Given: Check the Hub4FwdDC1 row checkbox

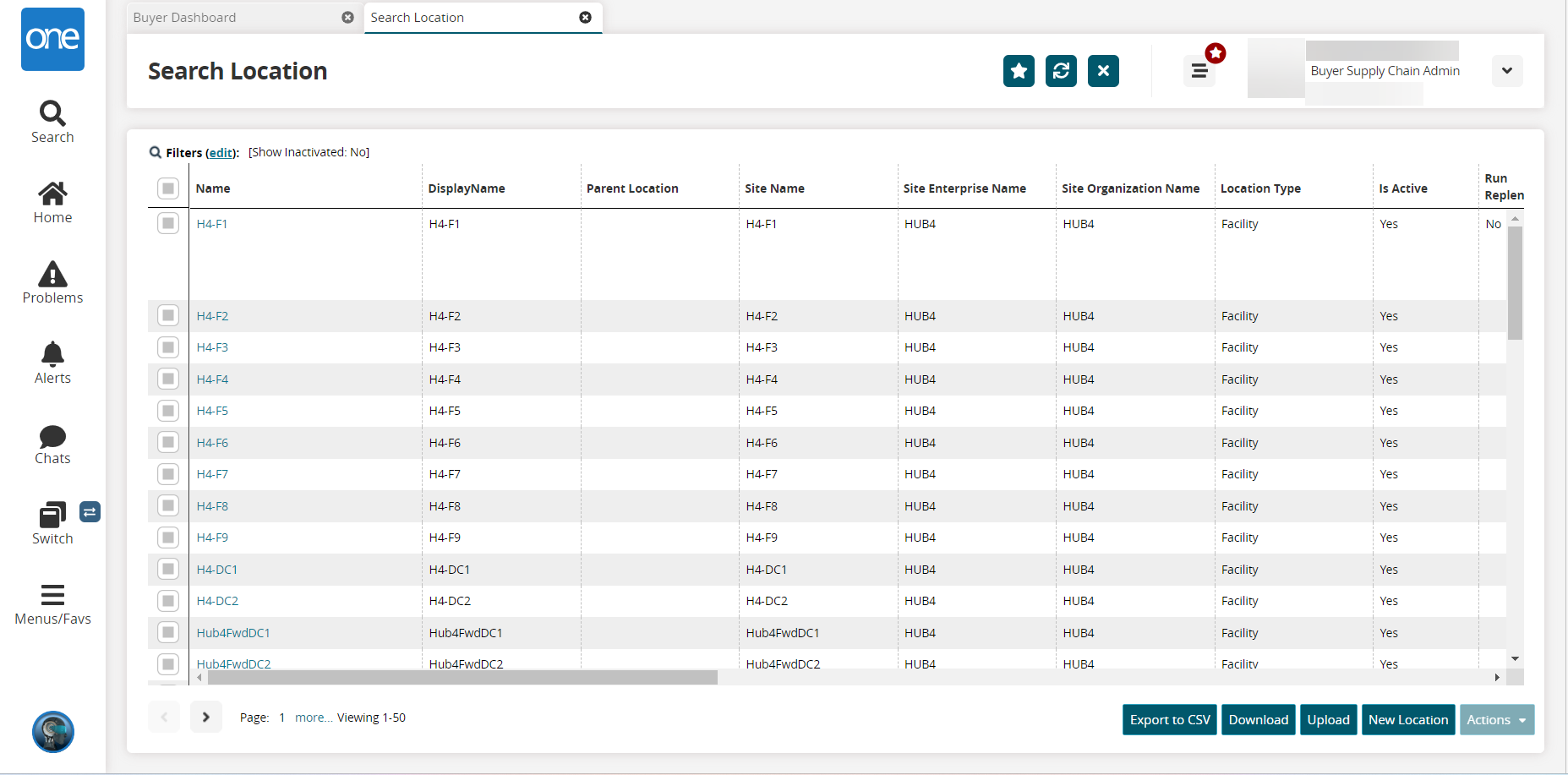Looking at the screenshot, I should pos(168,632).
